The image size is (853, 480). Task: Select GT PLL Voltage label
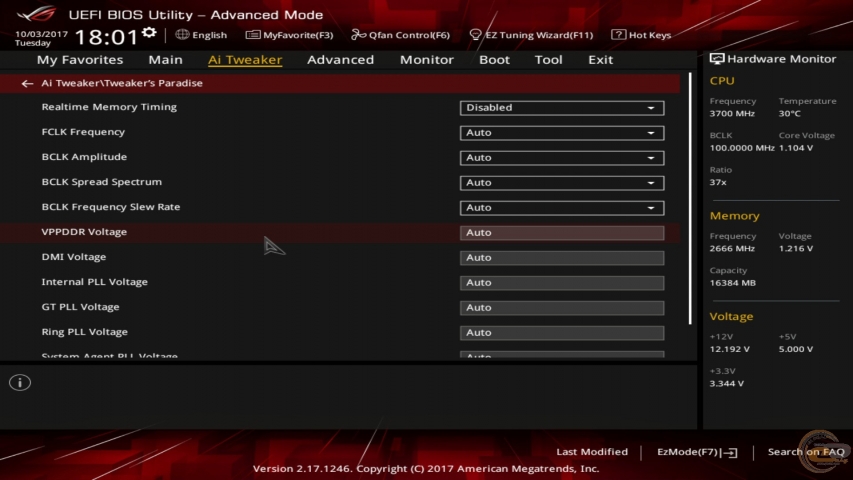[81, 307]
